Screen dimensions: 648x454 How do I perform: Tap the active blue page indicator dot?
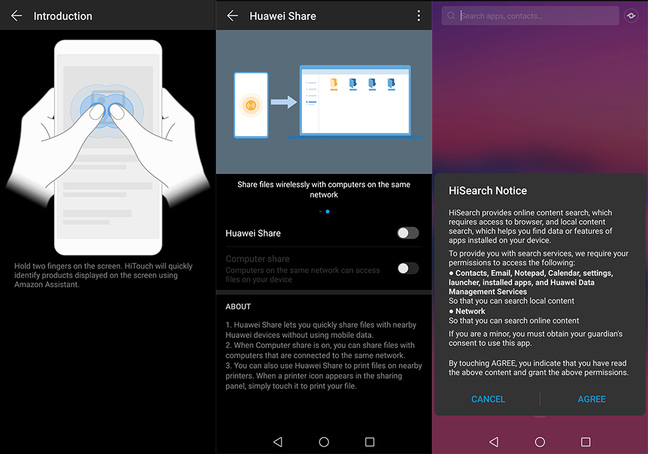(328, 212)
